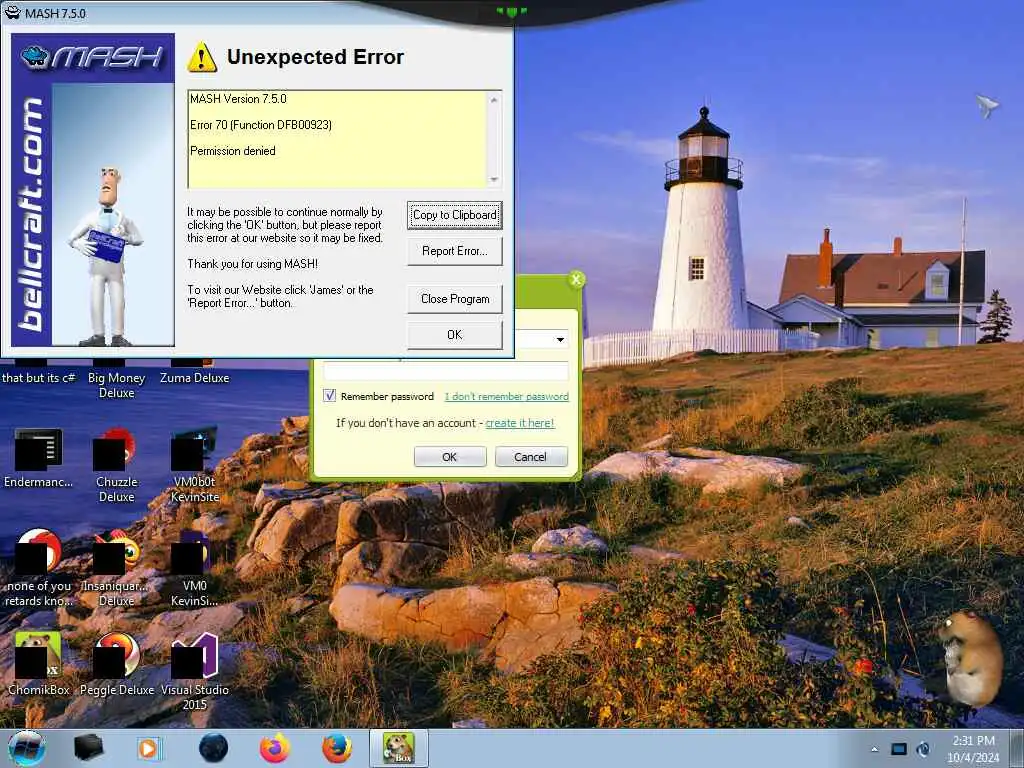Screen dimensions: 1024x768
Task: Toggle the Remember password checkbox
Action: click(330, 396)
